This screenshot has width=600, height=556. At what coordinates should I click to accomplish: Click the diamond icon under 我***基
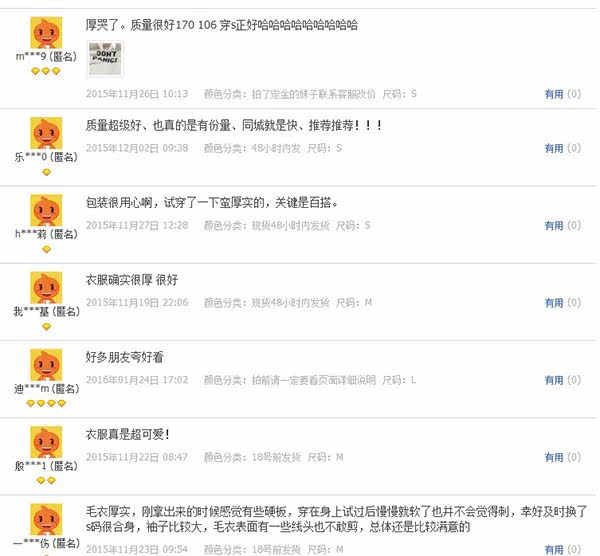pyautogui.click(x=46, y=326)
